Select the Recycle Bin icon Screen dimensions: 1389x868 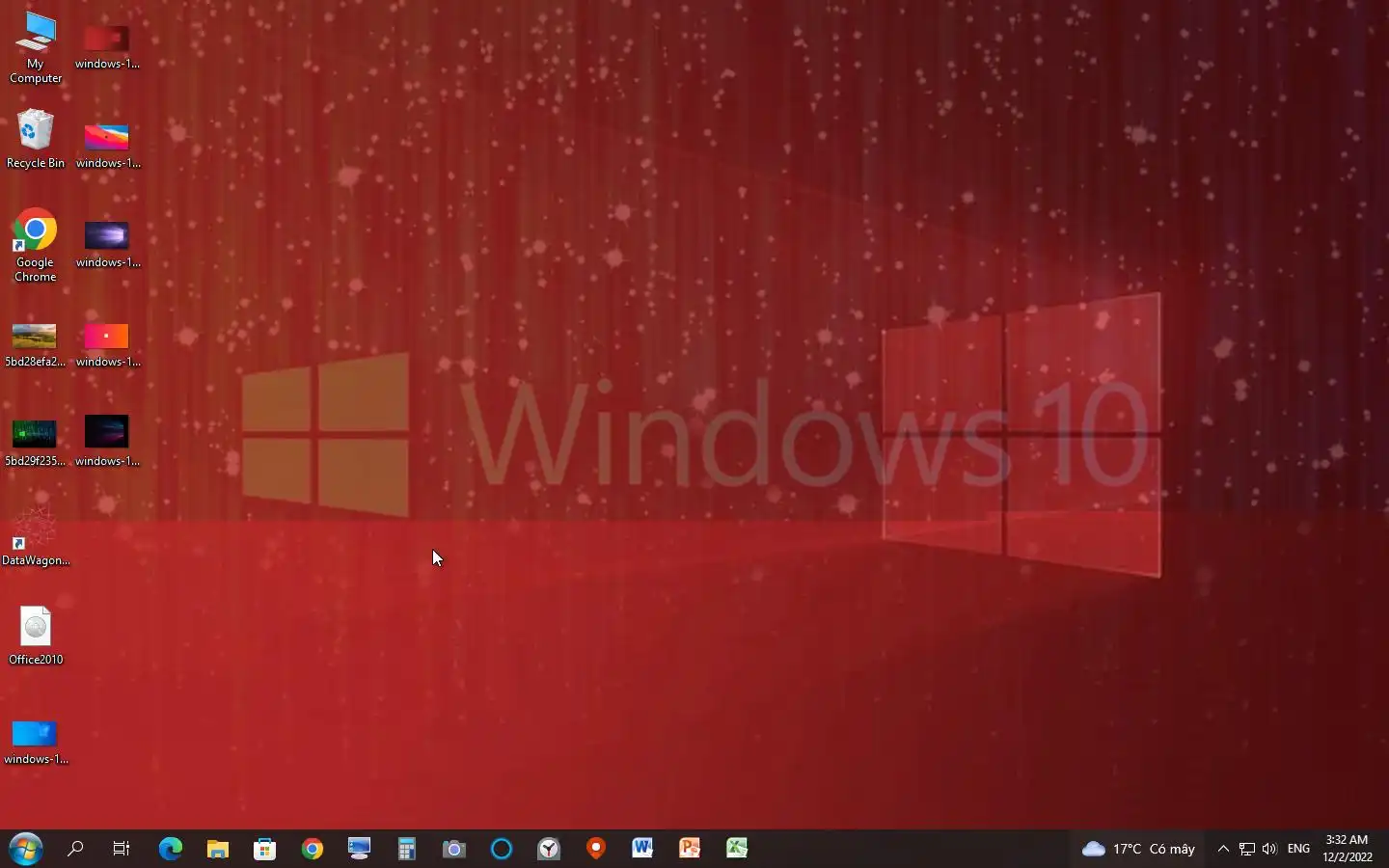(x=36, y=140)
